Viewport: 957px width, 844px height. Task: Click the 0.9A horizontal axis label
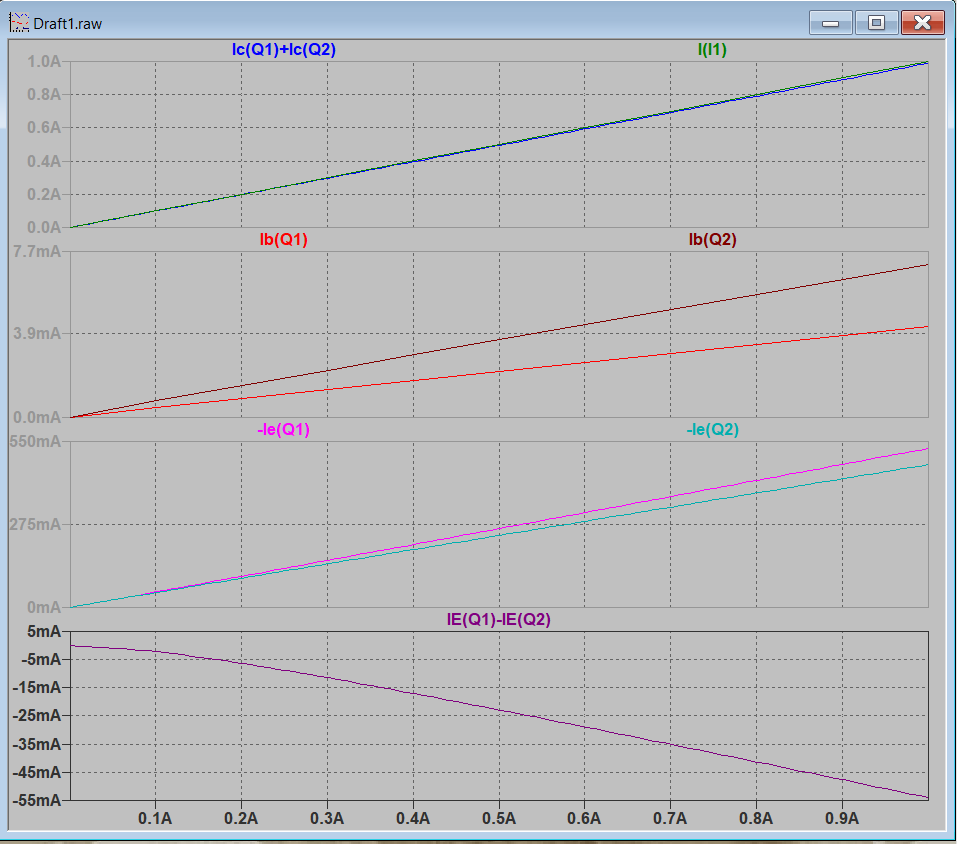pos(842,818)
